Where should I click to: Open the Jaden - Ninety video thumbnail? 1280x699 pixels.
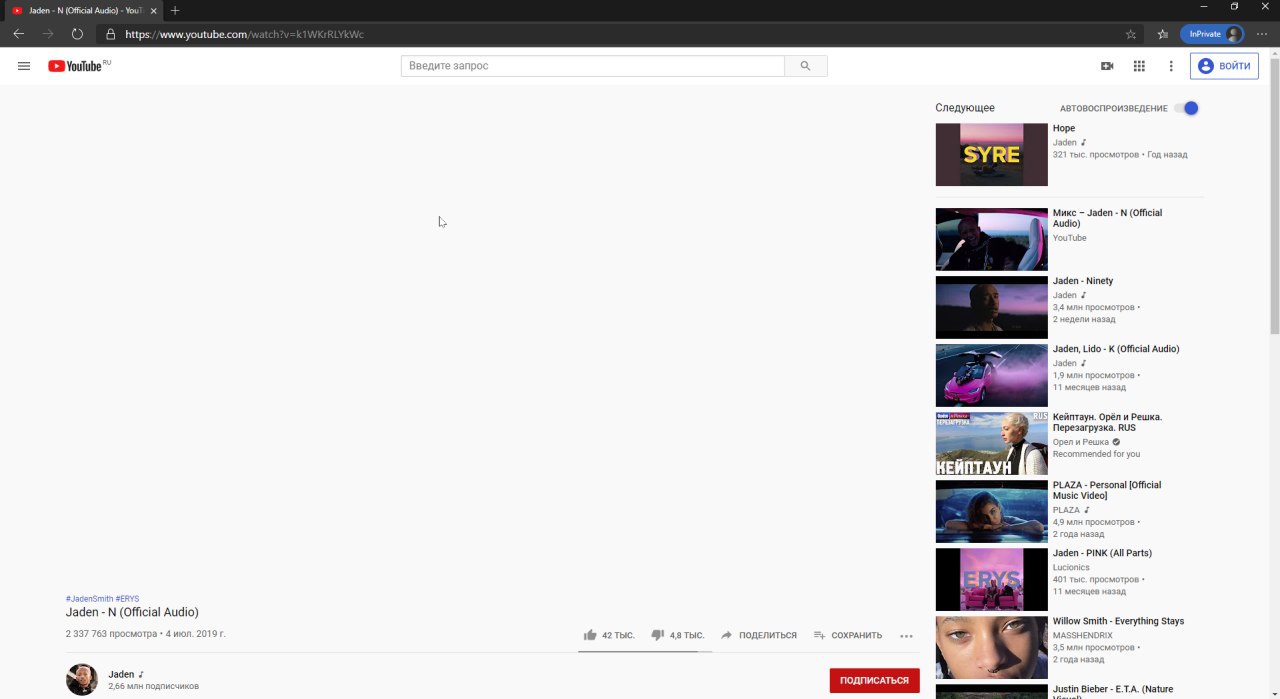(x=992, y=307)
